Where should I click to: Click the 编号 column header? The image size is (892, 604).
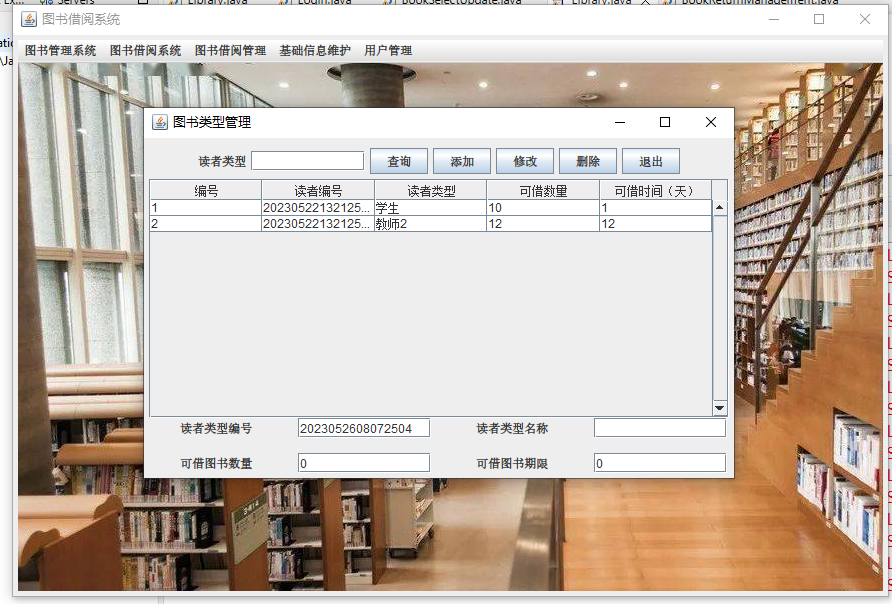point(206,191)
